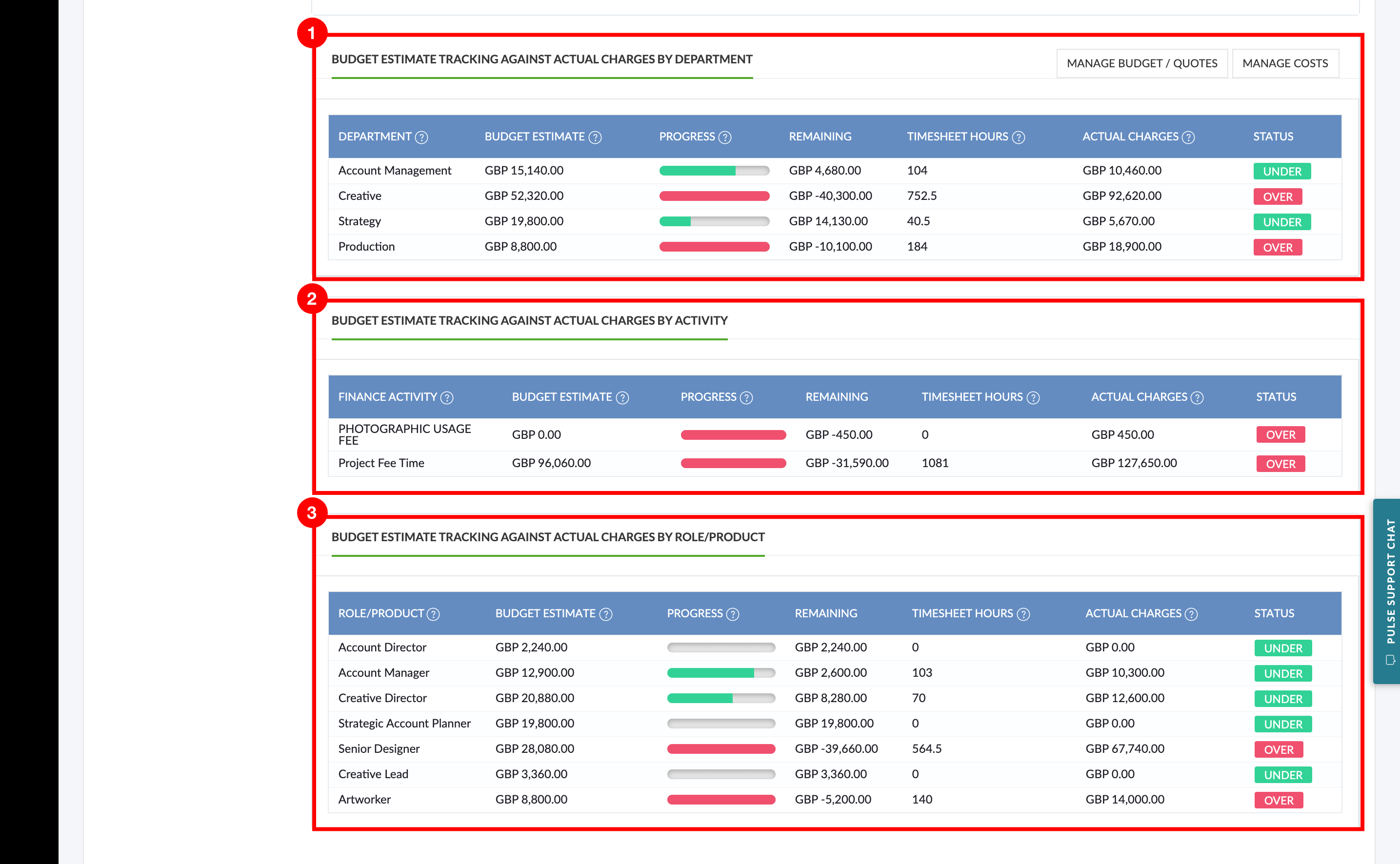
Task: Click activity table REMAINING column header
Action: [x=836, y=398]
